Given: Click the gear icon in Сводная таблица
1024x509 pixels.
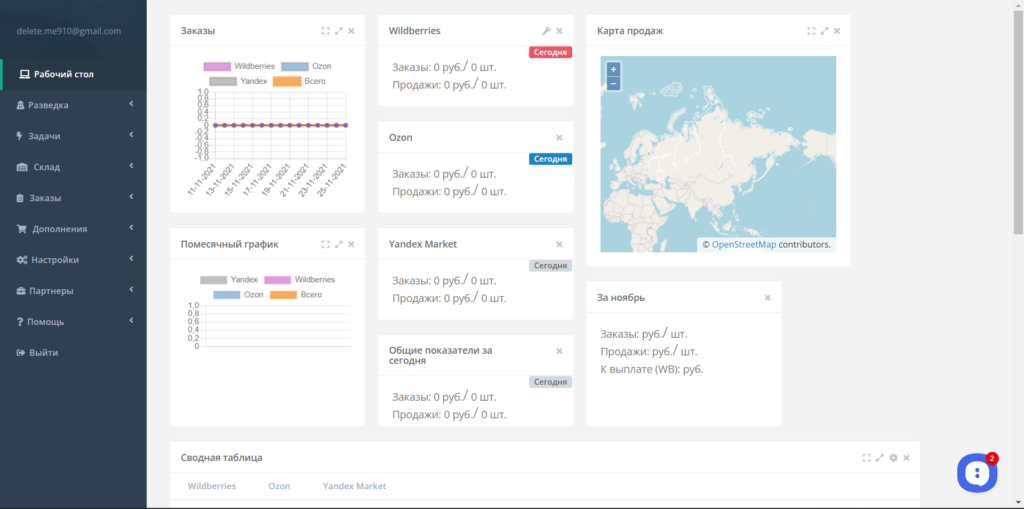Looking at the screenshot, I should pos(893,458).
